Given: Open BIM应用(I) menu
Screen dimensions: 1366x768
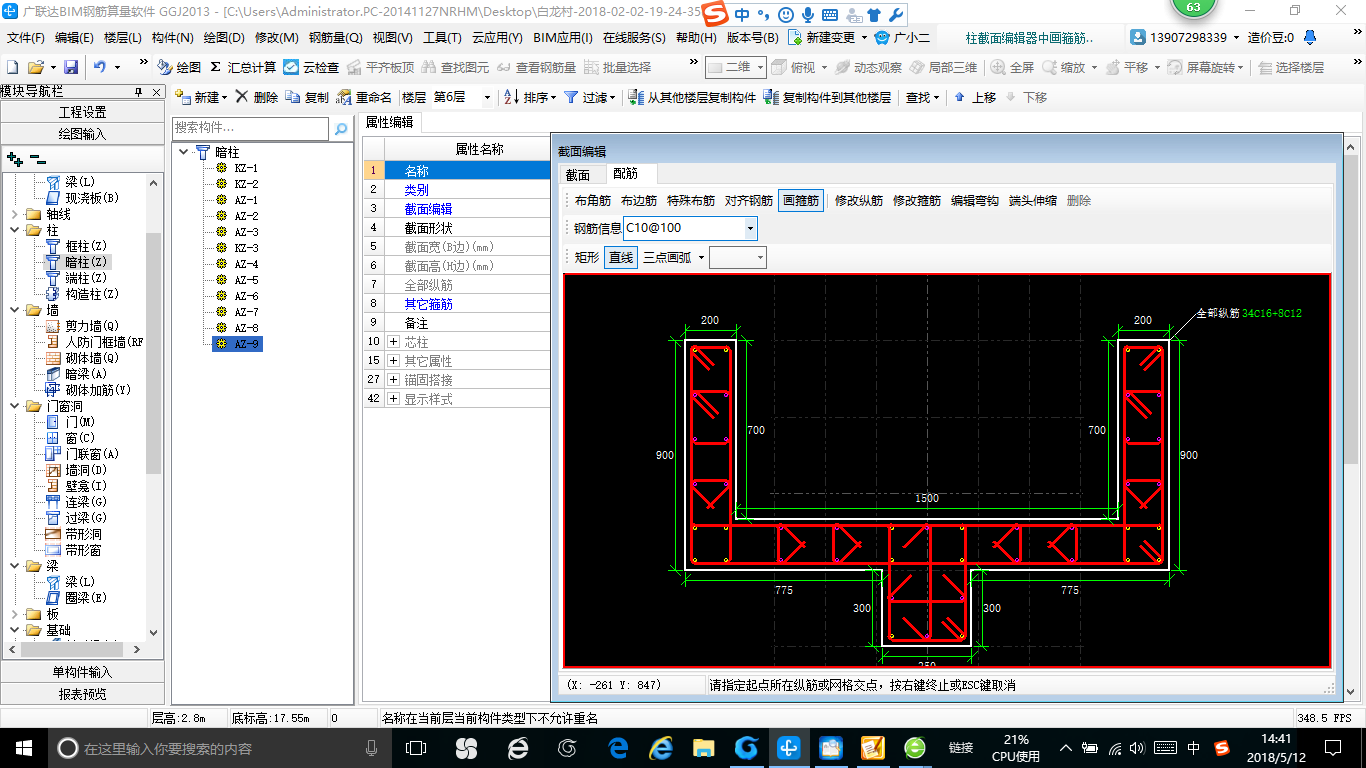Looking at the screenshot, I should [x=563, y=38].
